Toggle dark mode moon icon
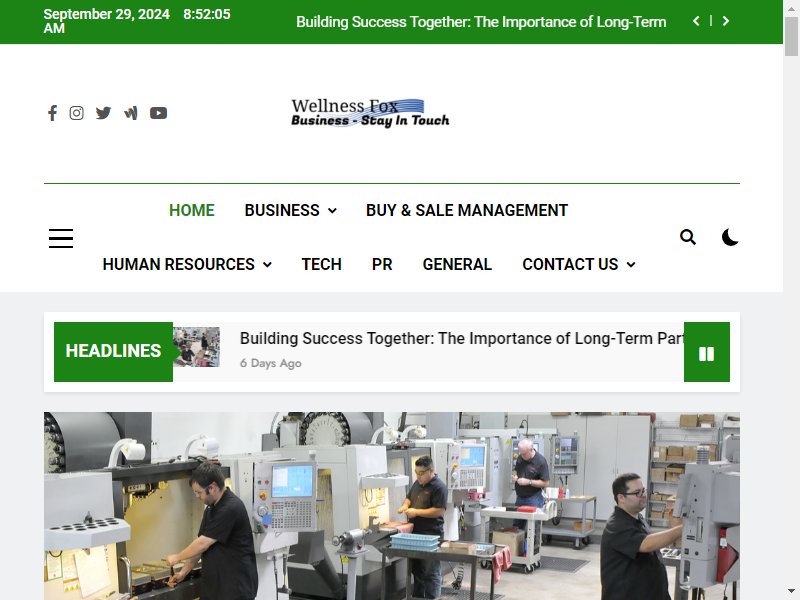This screenshot has height=600, width=800. point(730,237)
